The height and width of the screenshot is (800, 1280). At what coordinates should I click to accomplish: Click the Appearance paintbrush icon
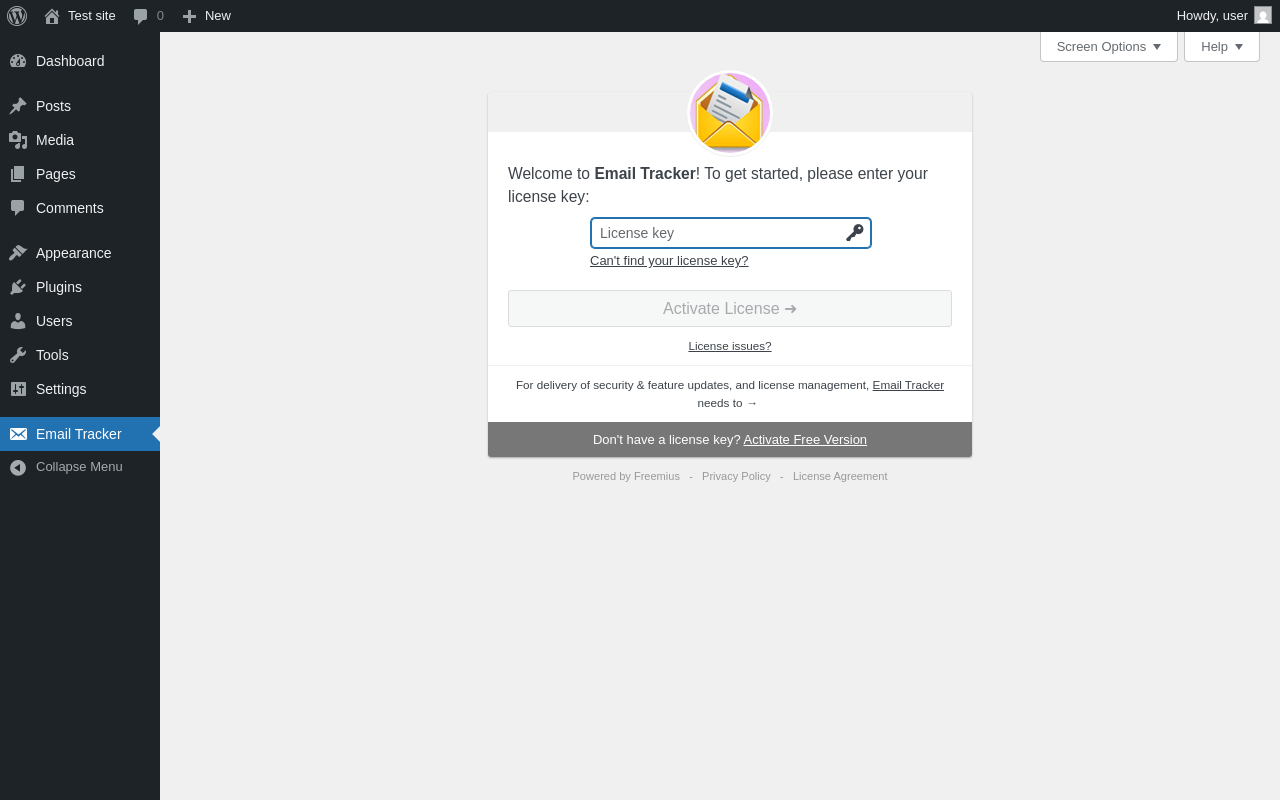coord(18,253)
